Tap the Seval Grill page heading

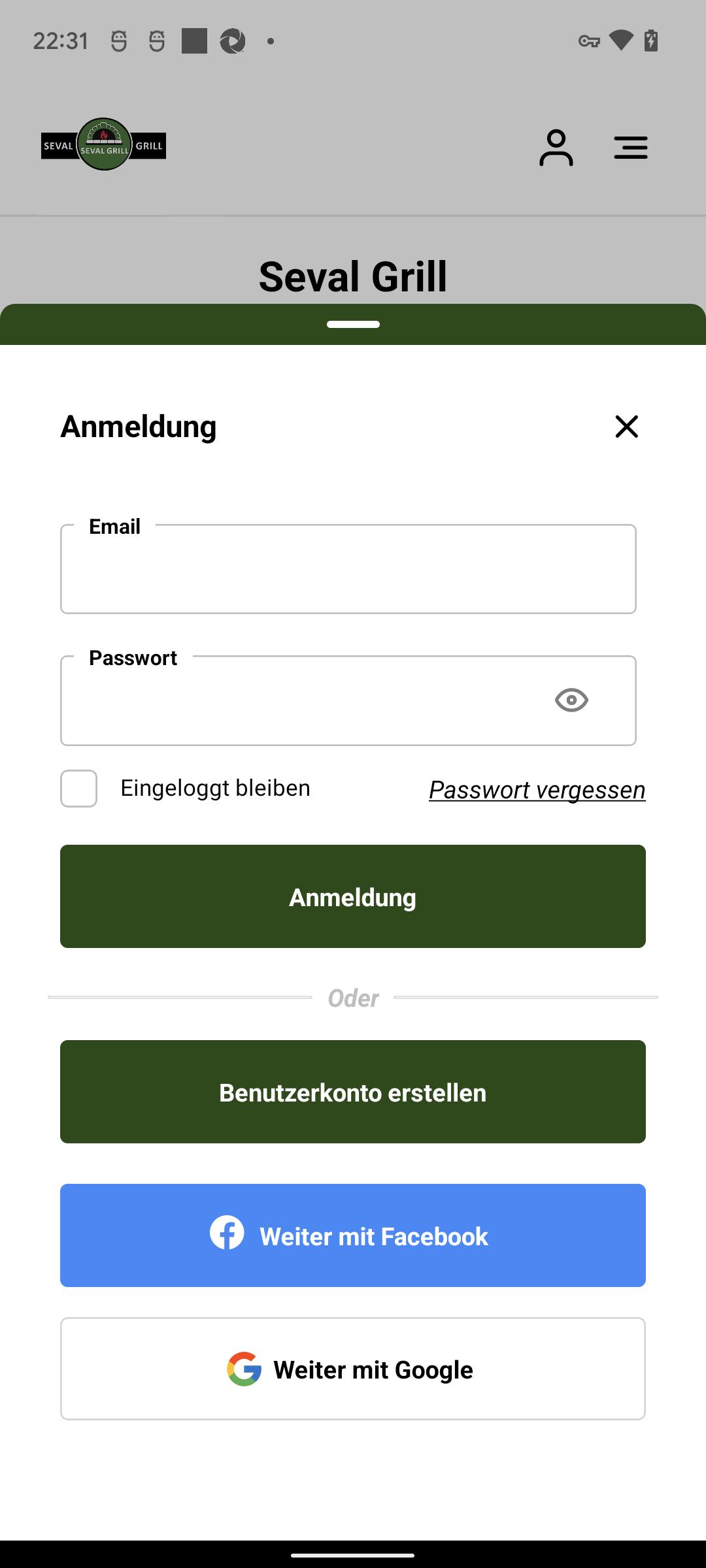click(x=353, y=276)
